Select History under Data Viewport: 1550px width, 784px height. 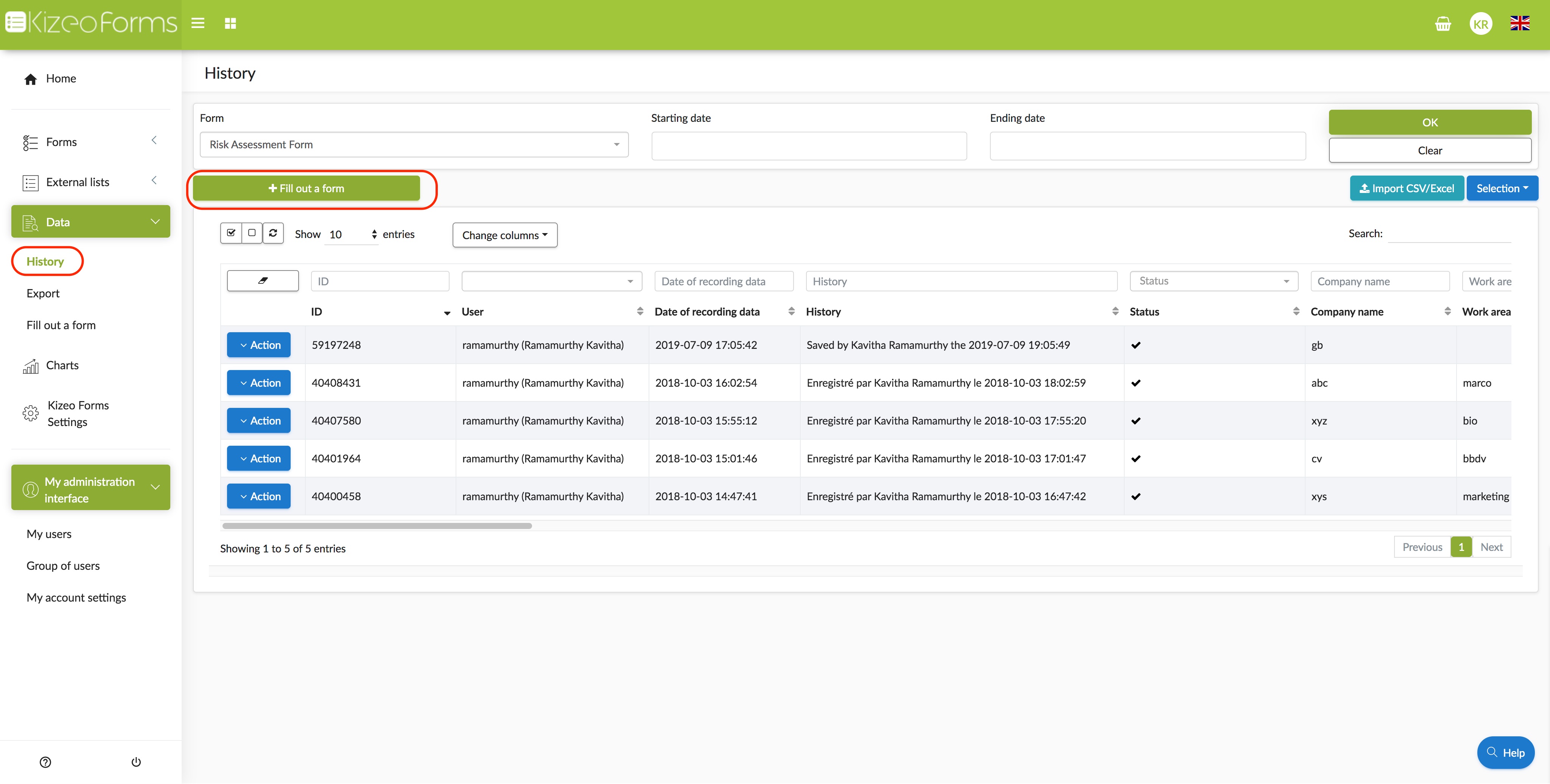(45, 262)
